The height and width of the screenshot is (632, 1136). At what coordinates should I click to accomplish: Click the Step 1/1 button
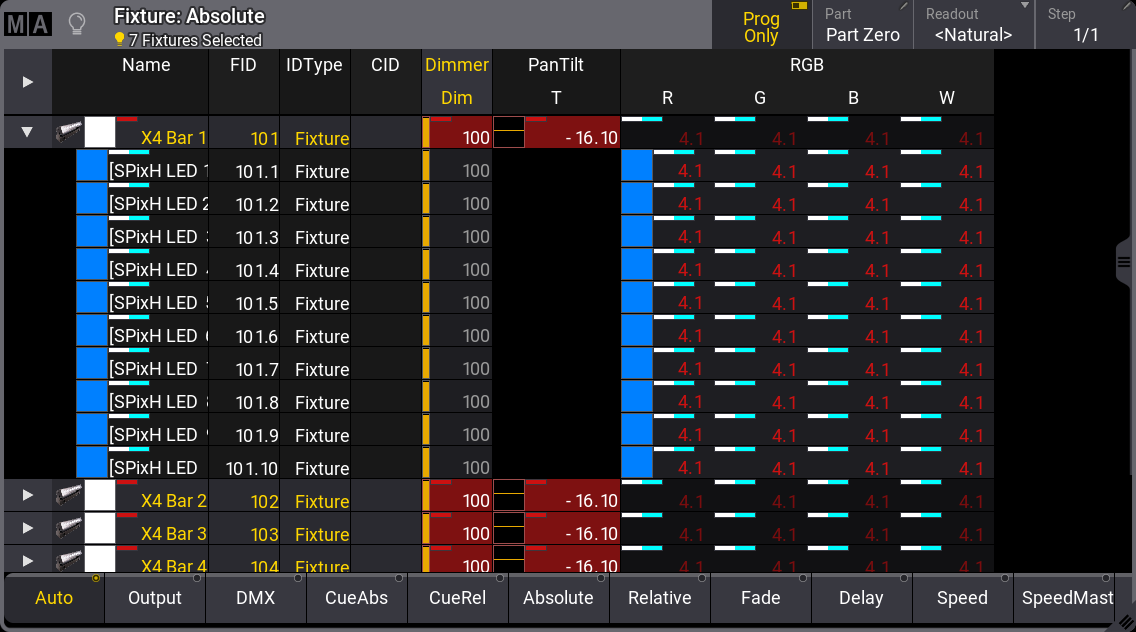tap(1085, 26)
